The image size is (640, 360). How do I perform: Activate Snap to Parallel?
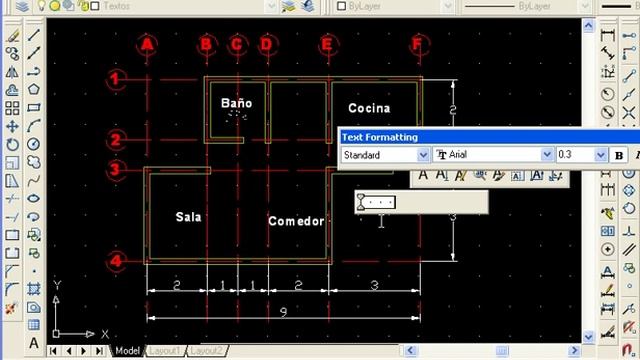629,249
